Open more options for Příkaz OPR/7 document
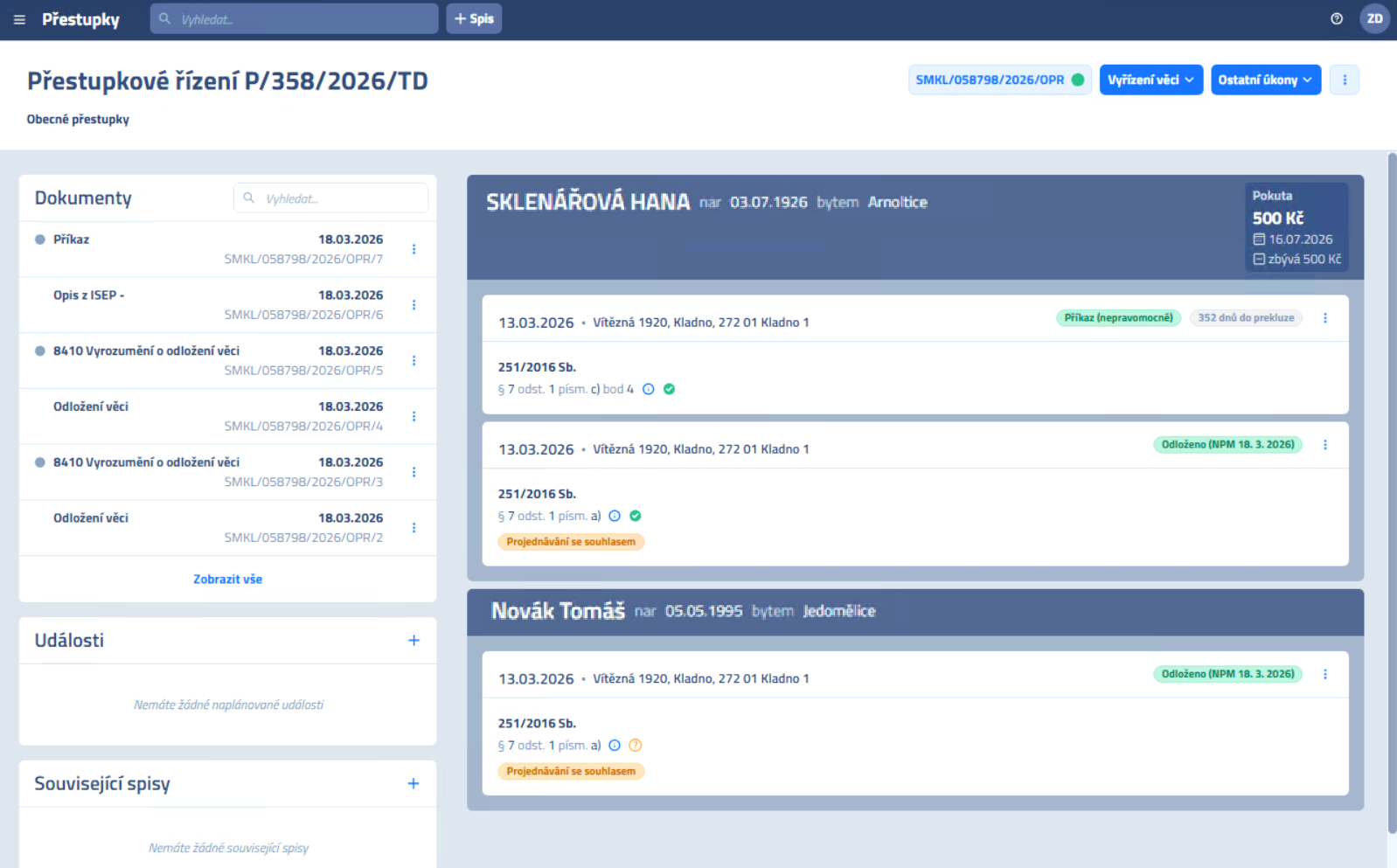 click(414, 249)
